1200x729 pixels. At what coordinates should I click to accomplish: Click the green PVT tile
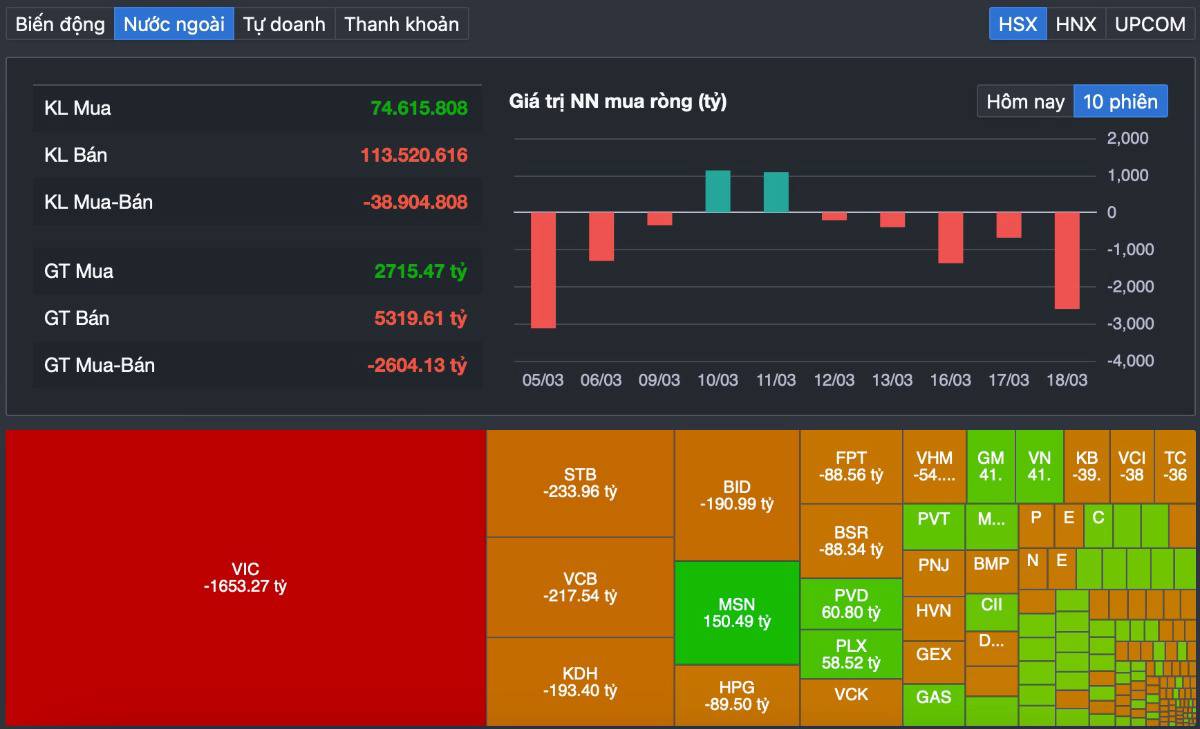pos(934,527)
